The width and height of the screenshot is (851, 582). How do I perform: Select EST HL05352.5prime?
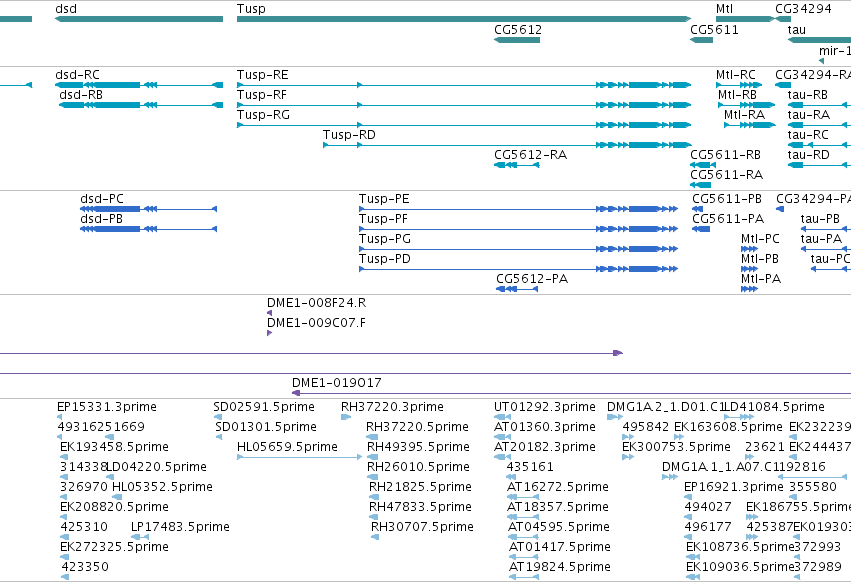tap(162, 487)
